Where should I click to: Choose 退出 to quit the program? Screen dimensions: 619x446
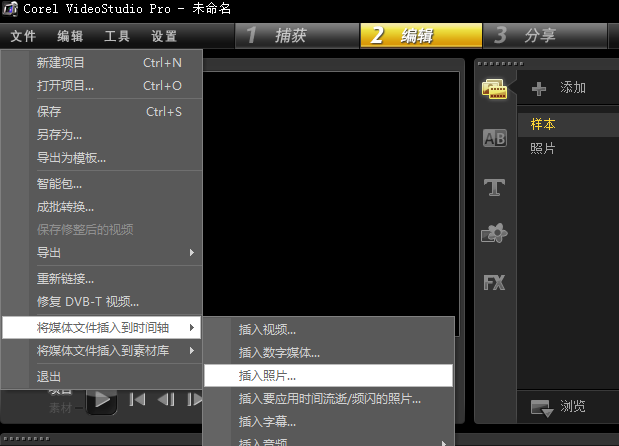tap(102, 377)
